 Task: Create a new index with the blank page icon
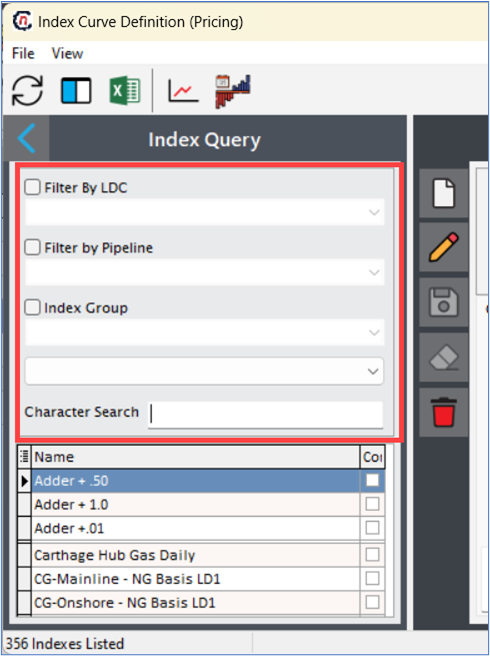pos(444,193)
